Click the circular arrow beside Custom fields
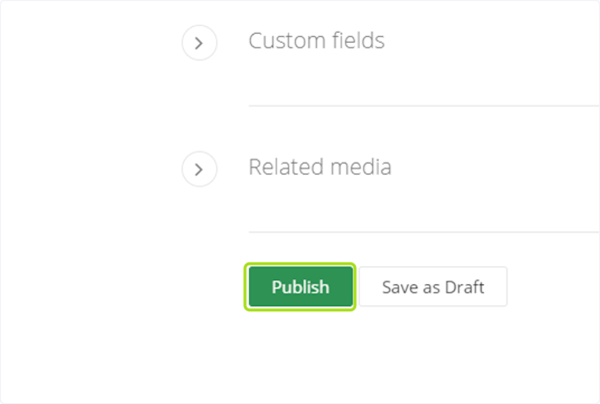 (x=199, y=43)
